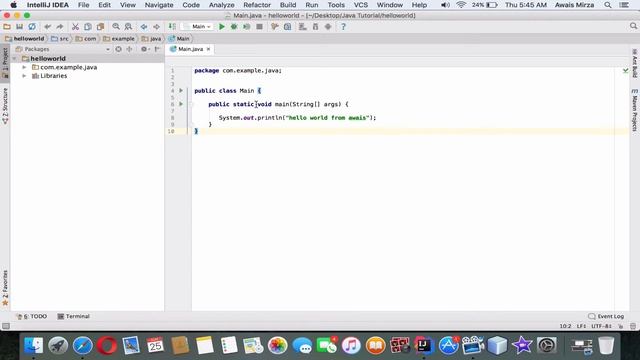Click the Undo arrow icon
This screenshot has height=360, width=640.
coord(47,27)
